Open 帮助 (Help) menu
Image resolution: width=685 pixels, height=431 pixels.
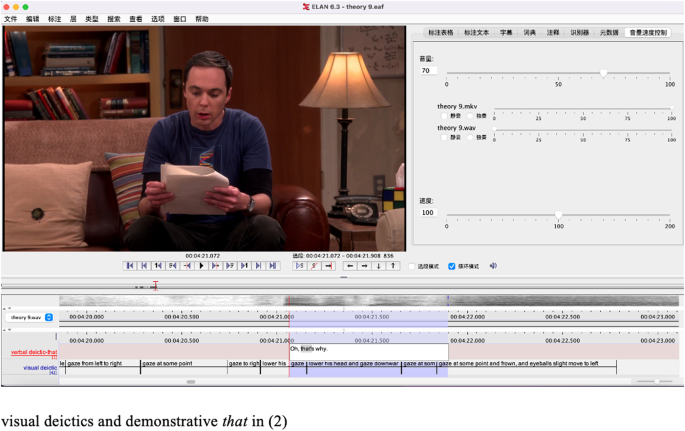tap(202, 19)
